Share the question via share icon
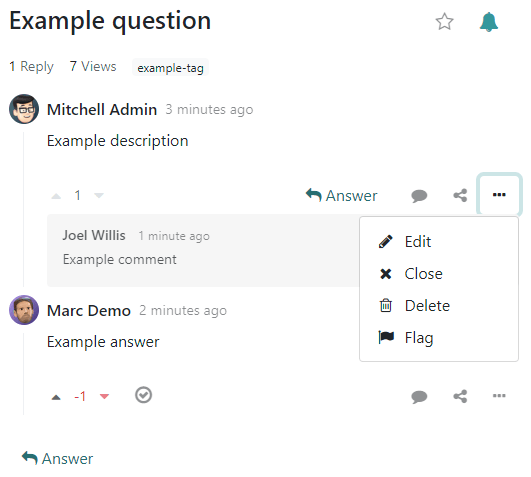 [x=460, y=195]
